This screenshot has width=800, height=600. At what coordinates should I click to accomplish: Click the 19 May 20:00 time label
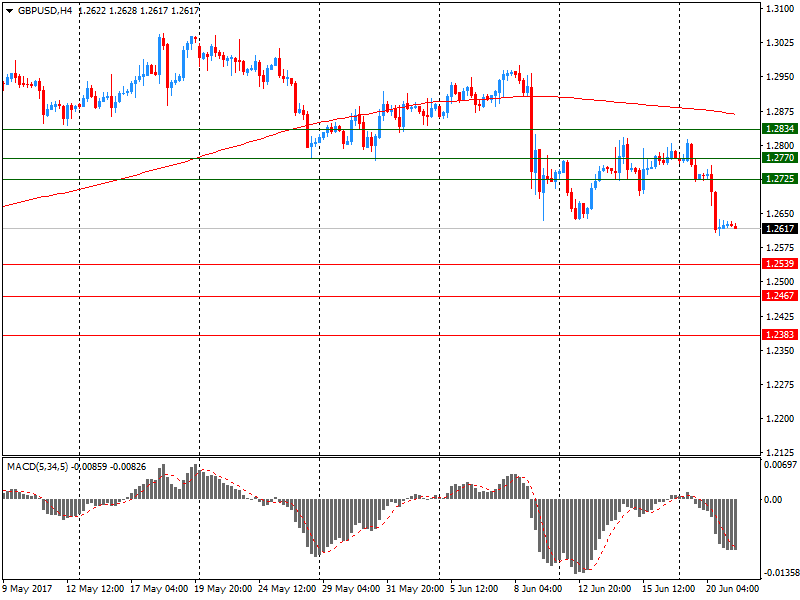[223, 589]
